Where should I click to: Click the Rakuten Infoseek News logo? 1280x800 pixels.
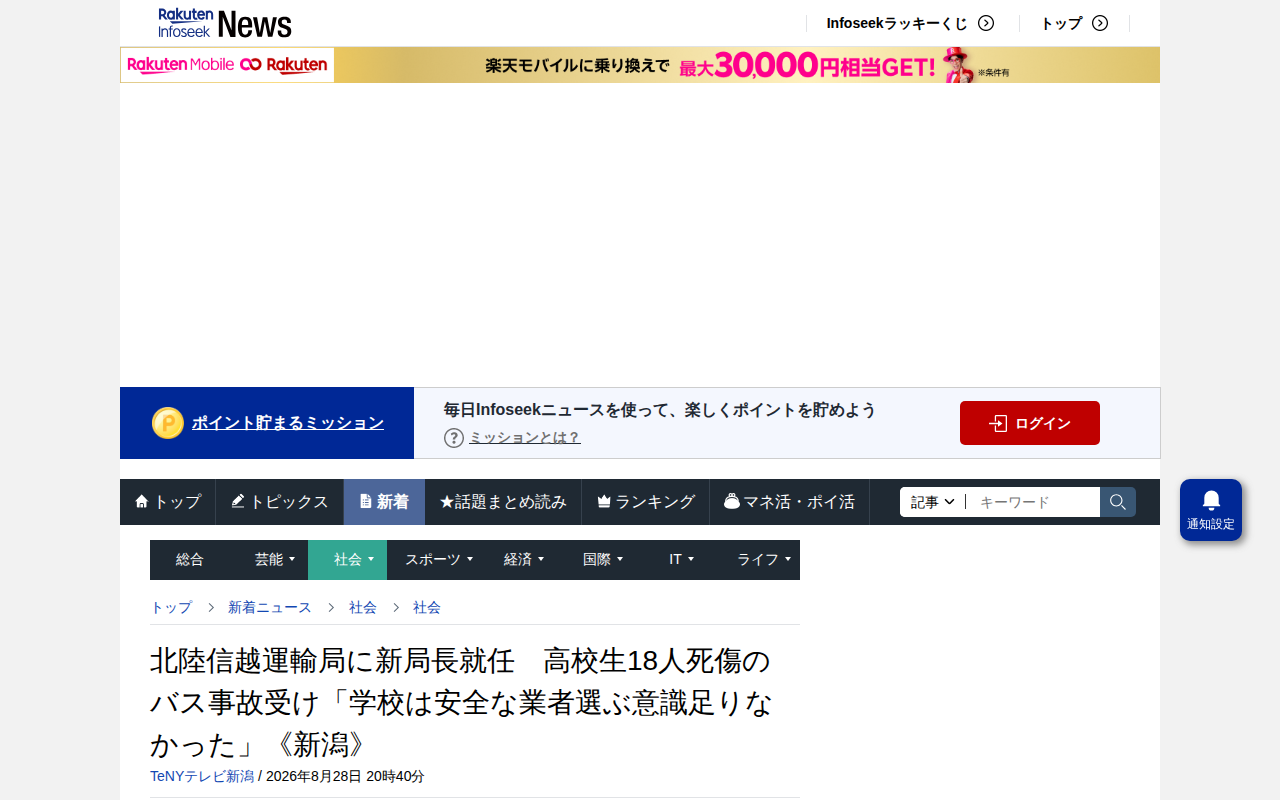click(225, 23)
